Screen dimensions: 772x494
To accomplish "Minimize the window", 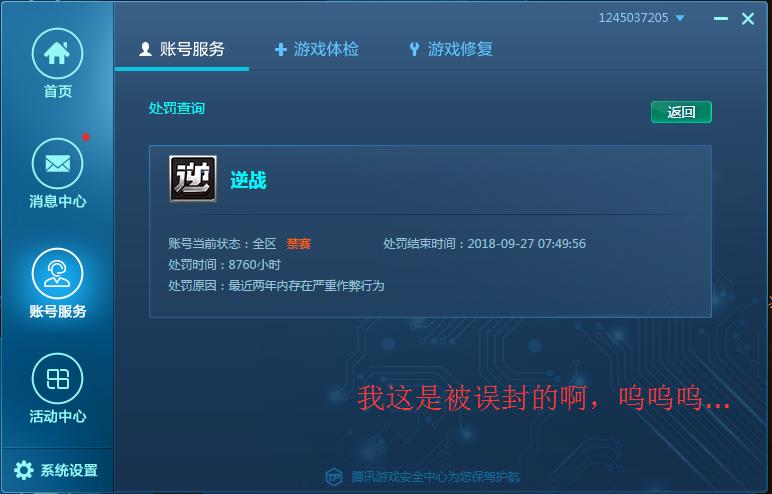I will point(721,19).
